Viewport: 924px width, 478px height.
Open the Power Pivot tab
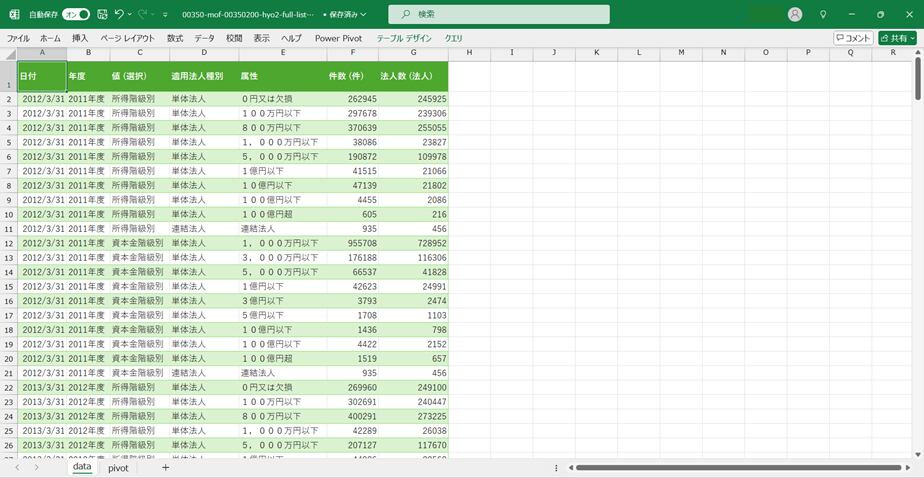coord(340,38)
